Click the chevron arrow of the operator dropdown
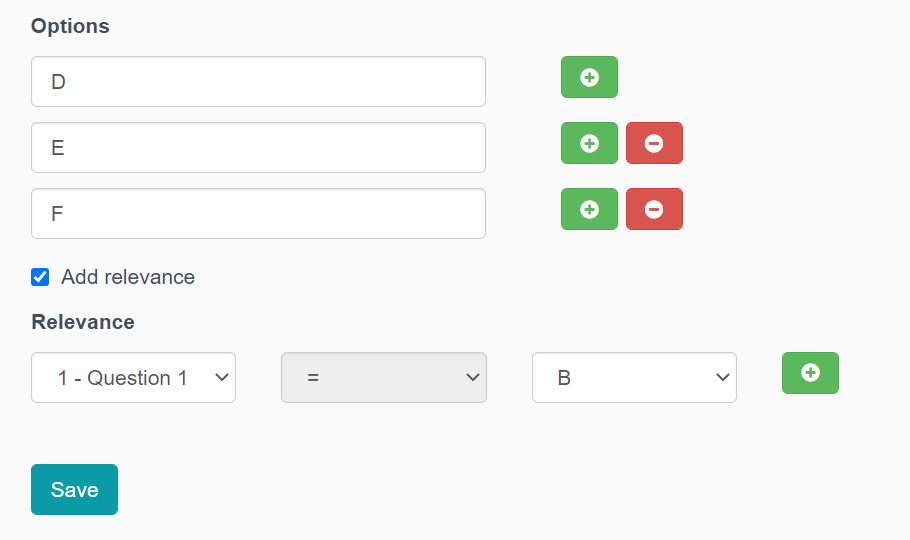The height and width of the screenshot is (540, 910). [x=473, y=378]
